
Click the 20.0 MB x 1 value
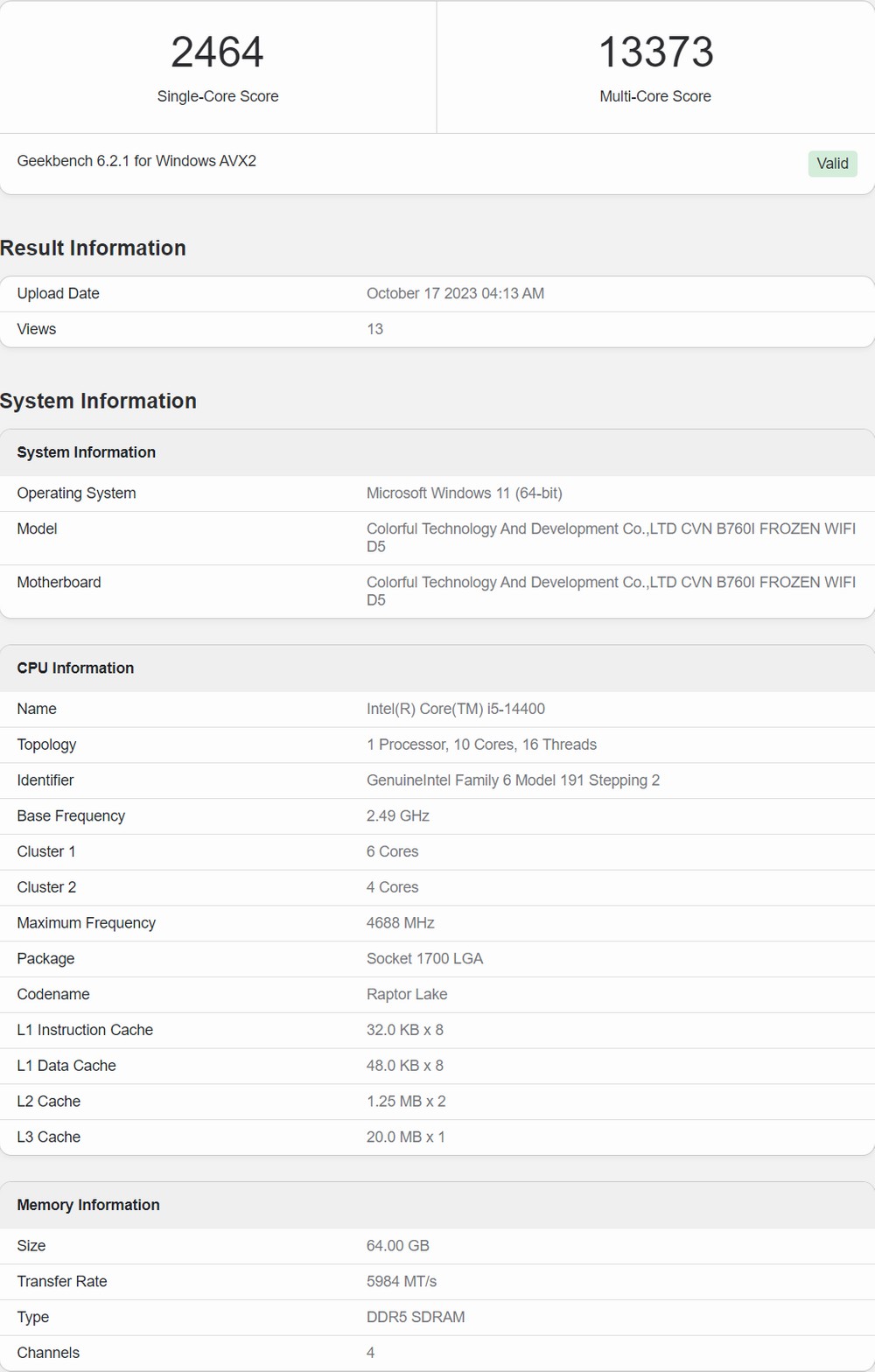[x=406, y=1137]
